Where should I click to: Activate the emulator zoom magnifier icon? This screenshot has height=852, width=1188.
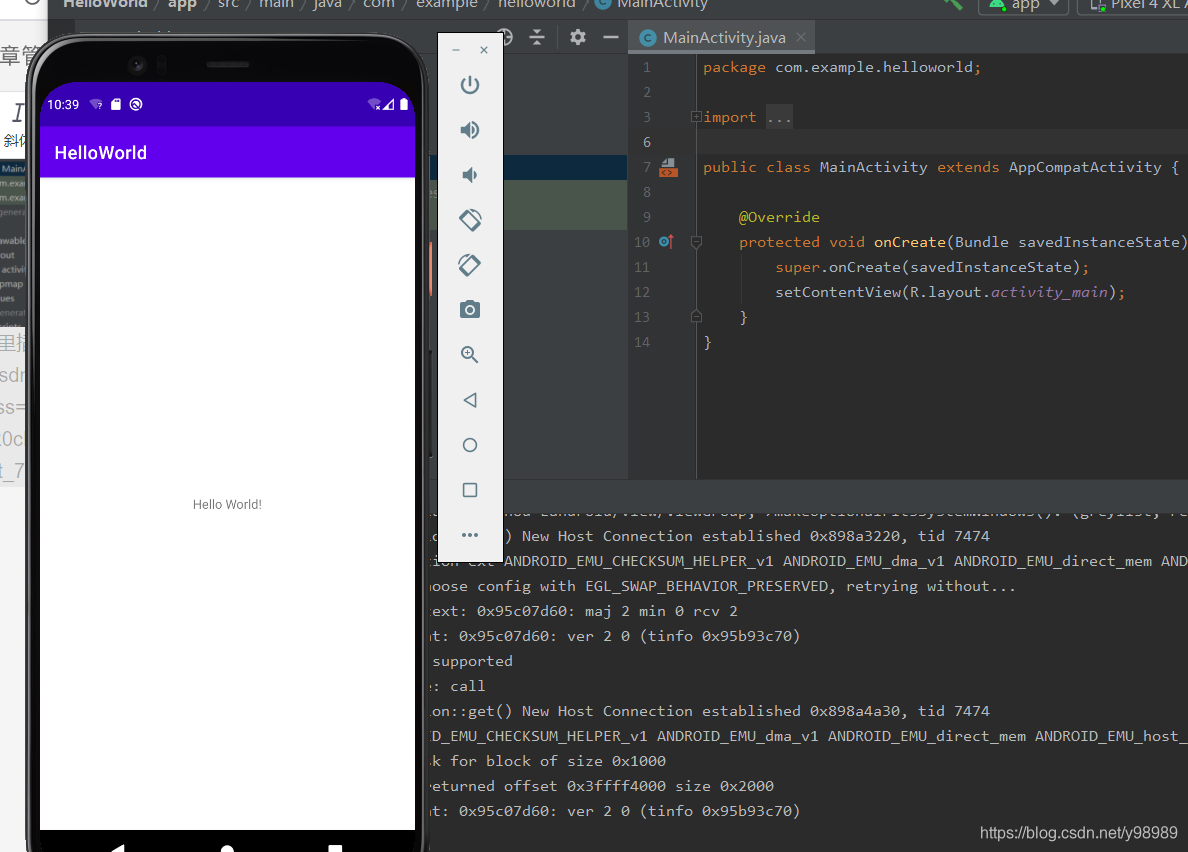pos(470,354)
